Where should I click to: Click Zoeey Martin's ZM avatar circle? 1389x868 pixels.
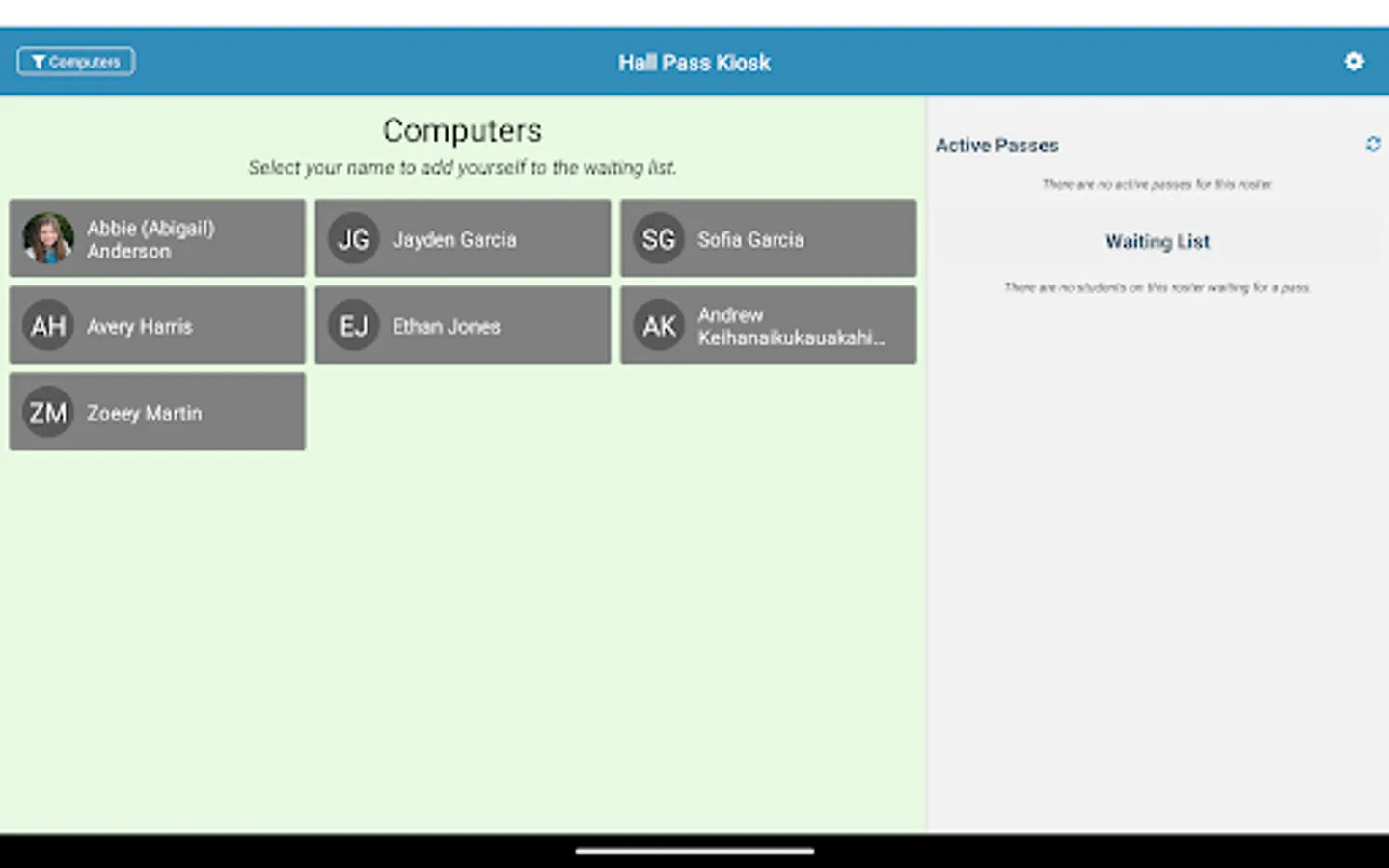[x=47, y=412]
